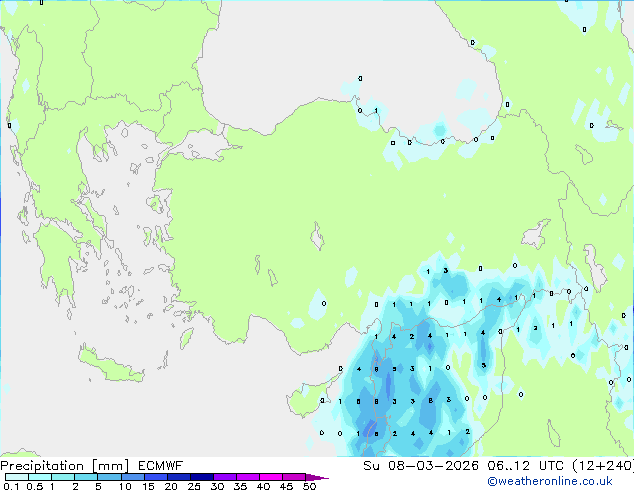Click the 25–30 mm navy legend swatch

tap(202, 477)
